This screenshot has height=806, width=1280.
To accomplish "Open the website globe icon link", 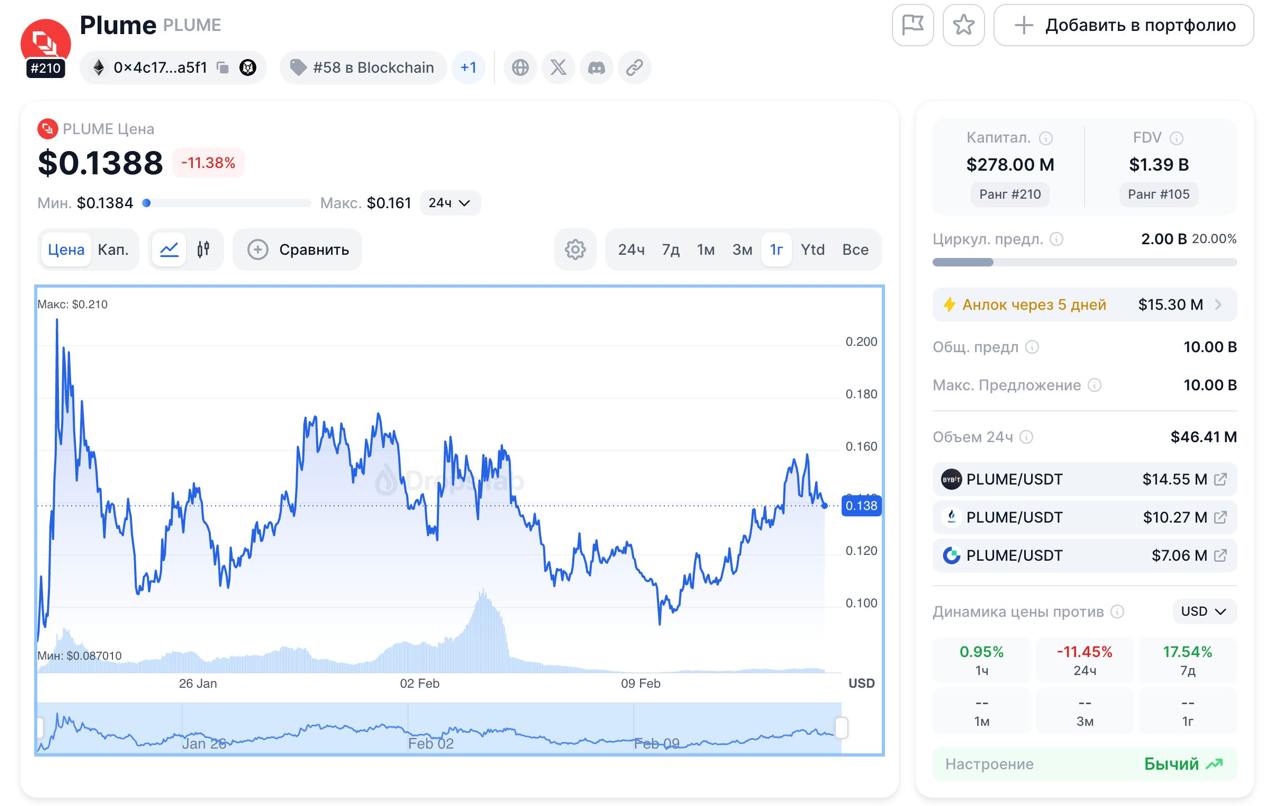I will 520,68.
